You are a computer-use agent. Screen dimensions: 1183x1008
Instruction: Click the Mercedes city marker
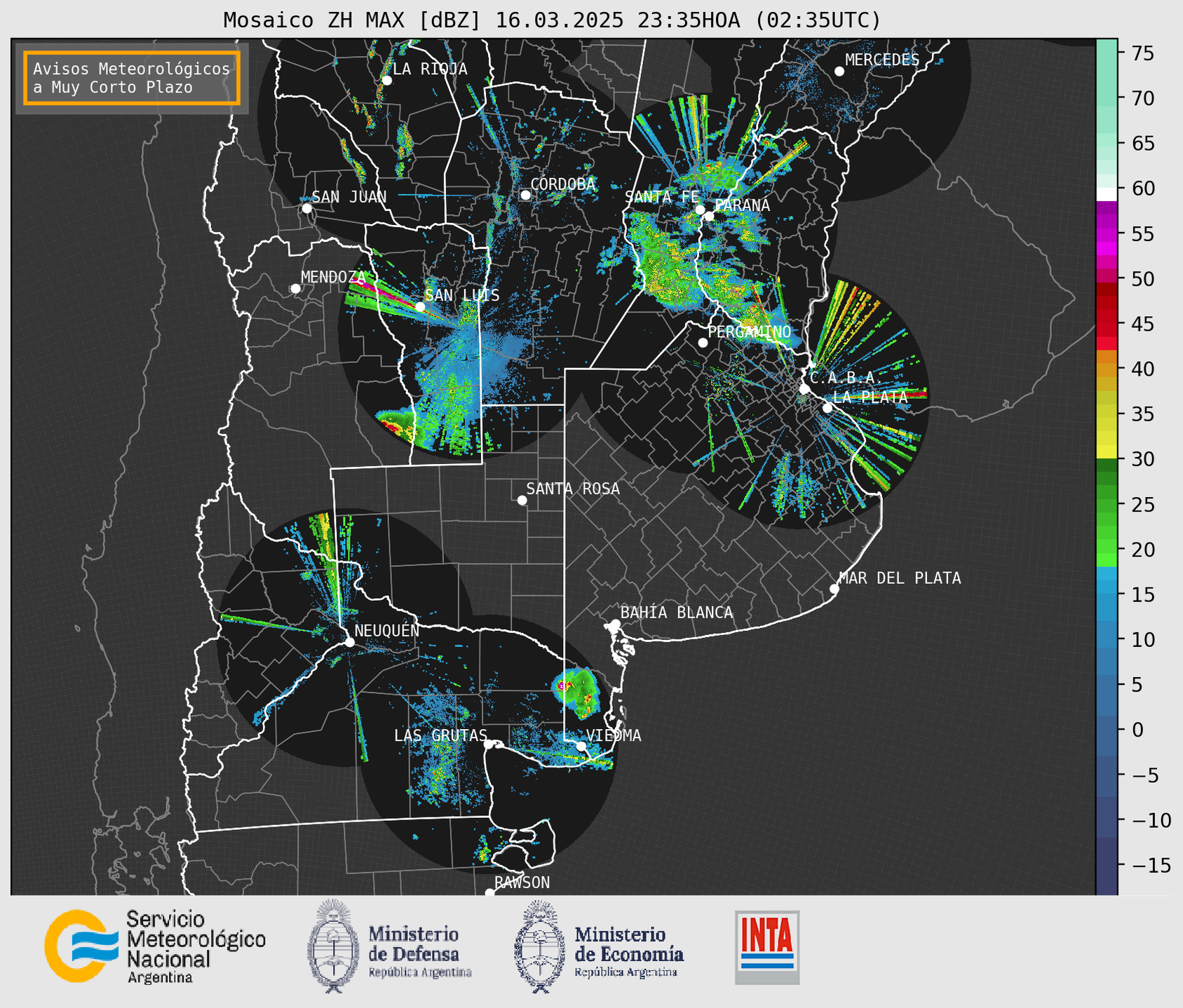coord(839,71)
